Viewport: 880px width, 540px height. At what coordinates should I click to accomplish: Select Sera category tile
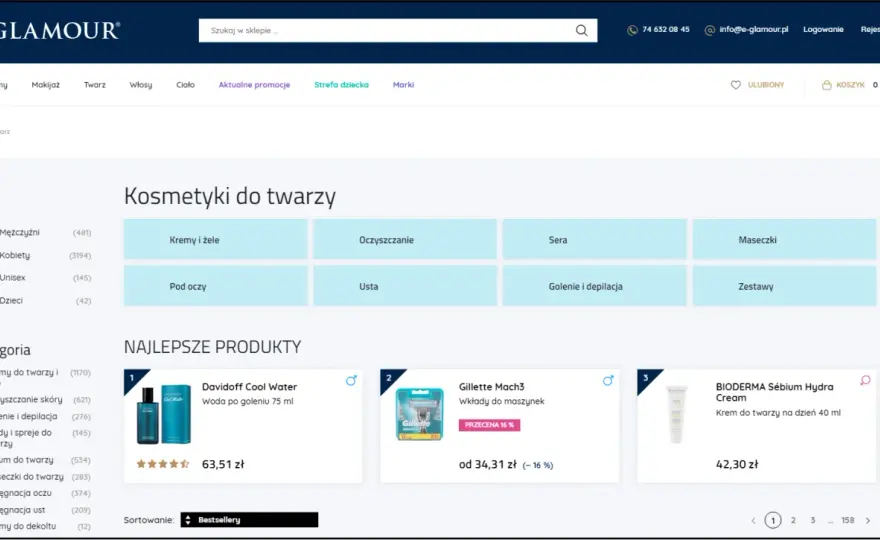[x=594, y=240]
